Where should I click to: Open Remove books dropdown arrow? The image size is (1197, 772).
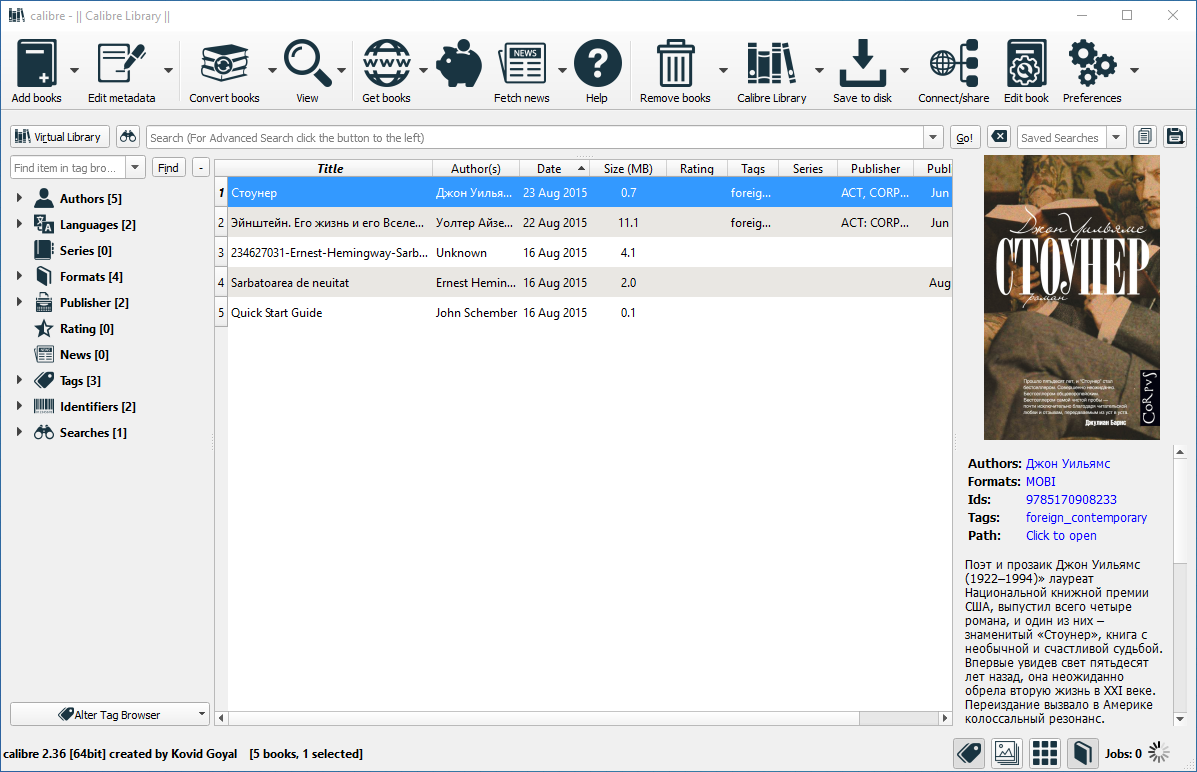coord(723,70)
